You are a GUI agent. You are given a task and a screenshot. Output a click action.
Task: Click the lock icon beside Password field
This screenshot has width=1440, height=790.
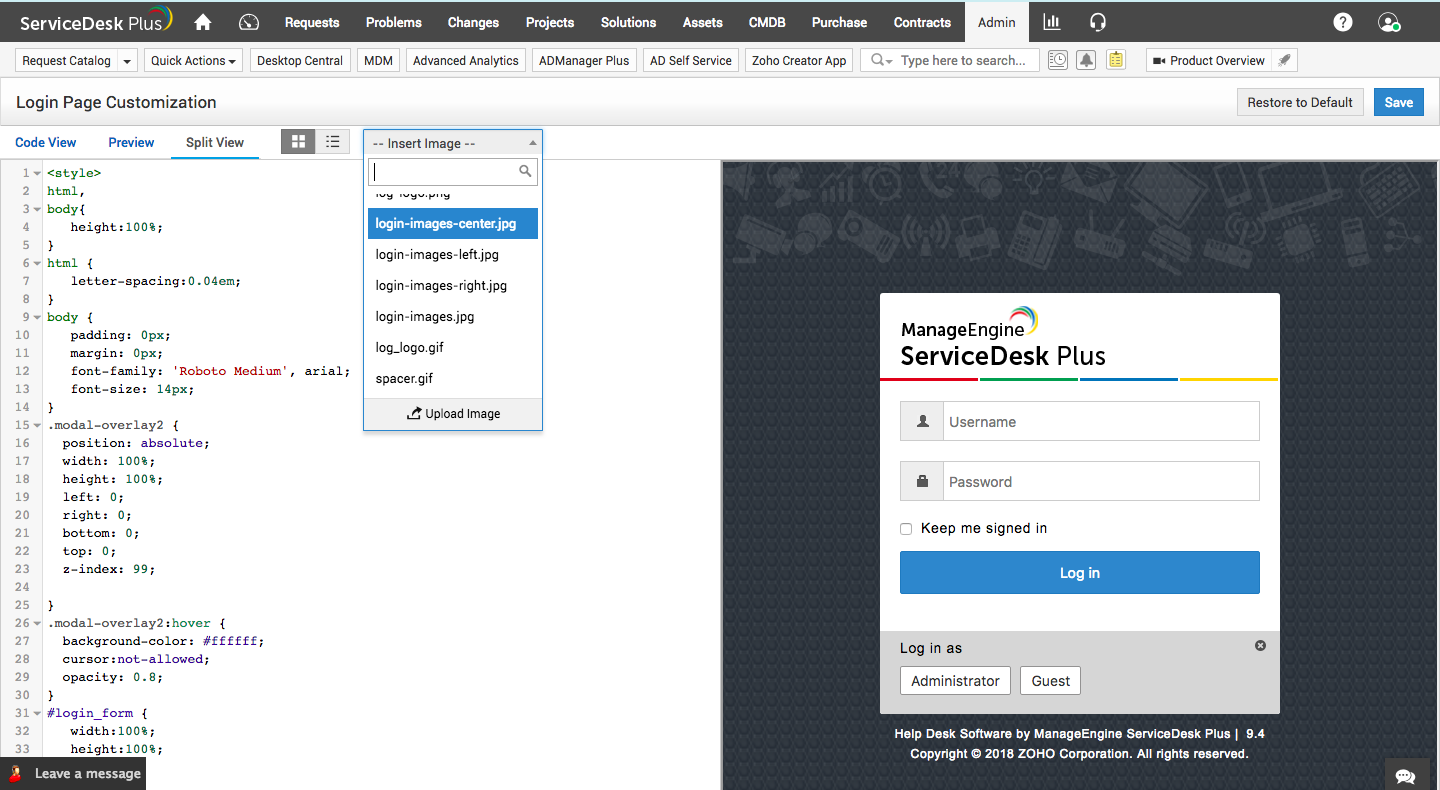[921, 481]
